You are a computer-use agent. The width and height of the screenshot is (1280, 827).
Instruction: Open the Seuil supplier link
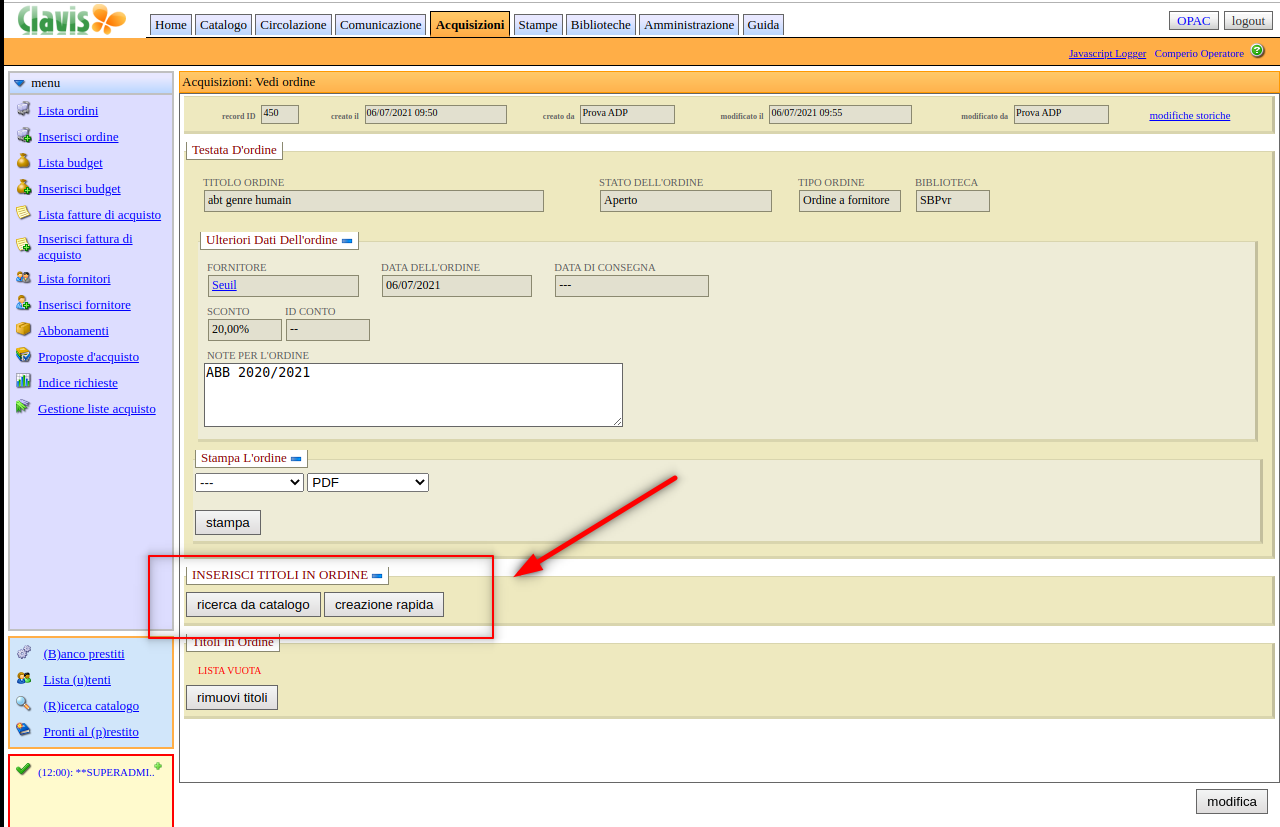tap(224, 285)
